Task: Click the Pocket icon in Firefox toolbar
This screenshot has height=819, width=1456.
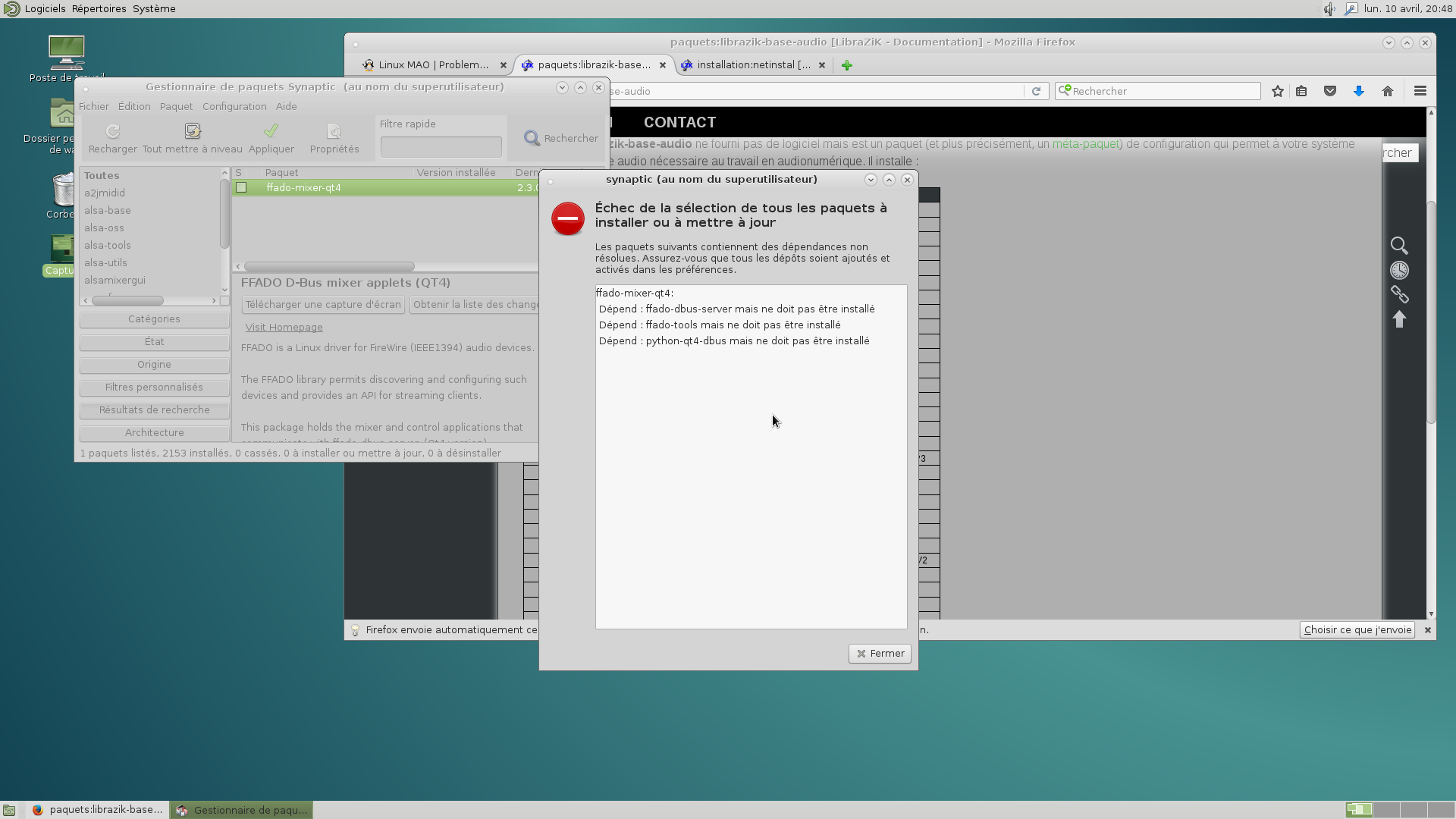Action: click(1330, 91)
